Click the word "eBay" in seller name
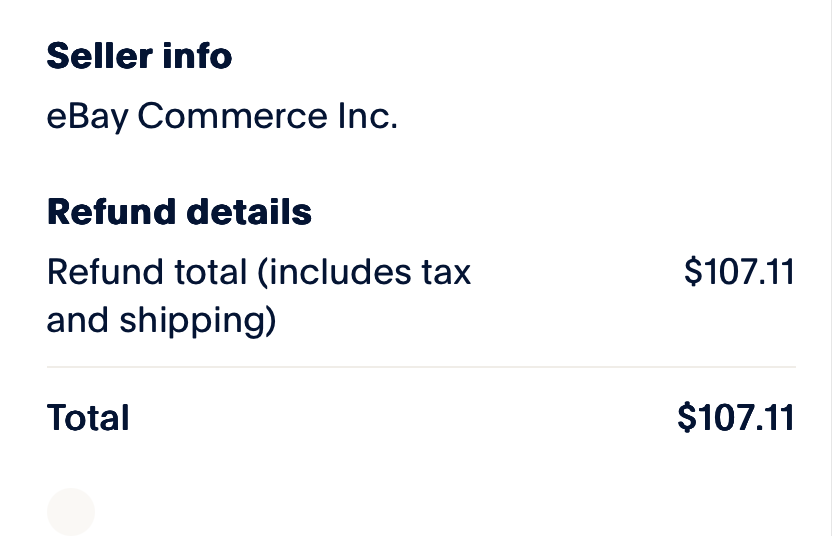Viewport: 832px width, 536px height. point(88,117)
